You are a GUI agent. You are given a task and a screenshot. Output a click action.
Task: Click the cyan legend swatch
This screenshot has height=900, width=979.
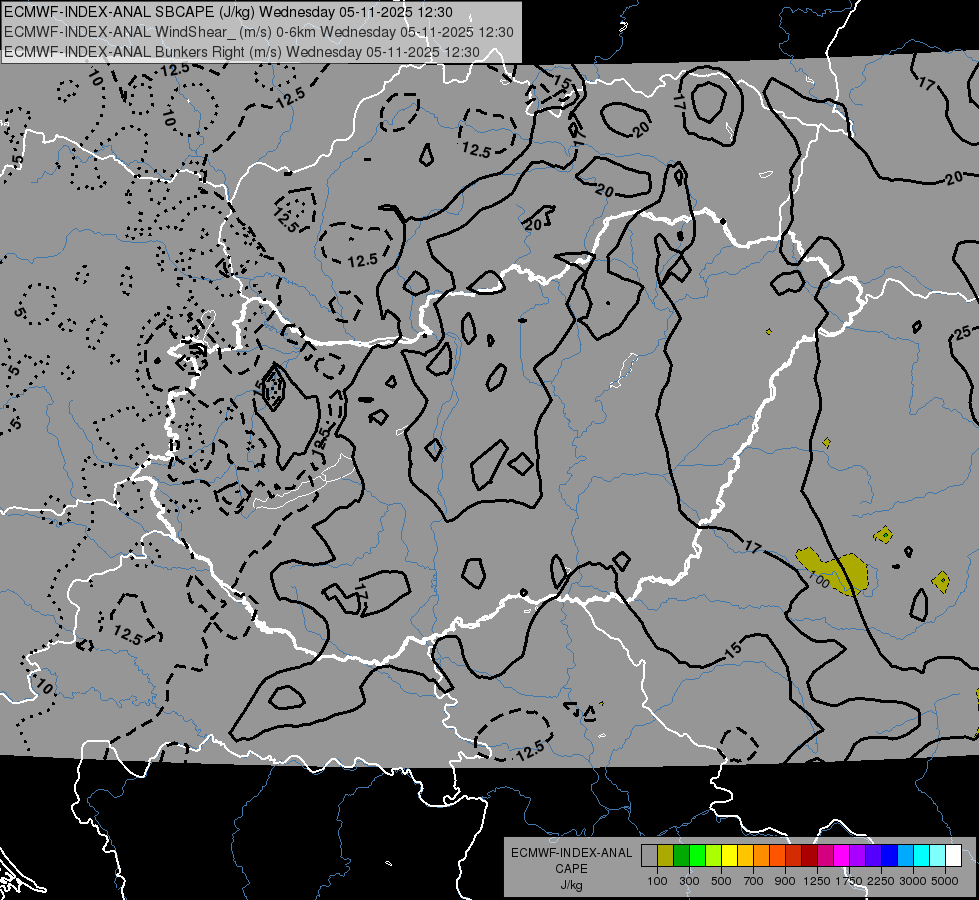922,855
